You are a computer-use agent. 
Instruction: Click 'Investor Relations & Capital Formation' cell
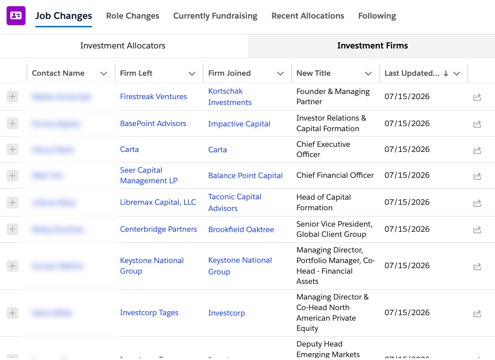pos(331,123)
